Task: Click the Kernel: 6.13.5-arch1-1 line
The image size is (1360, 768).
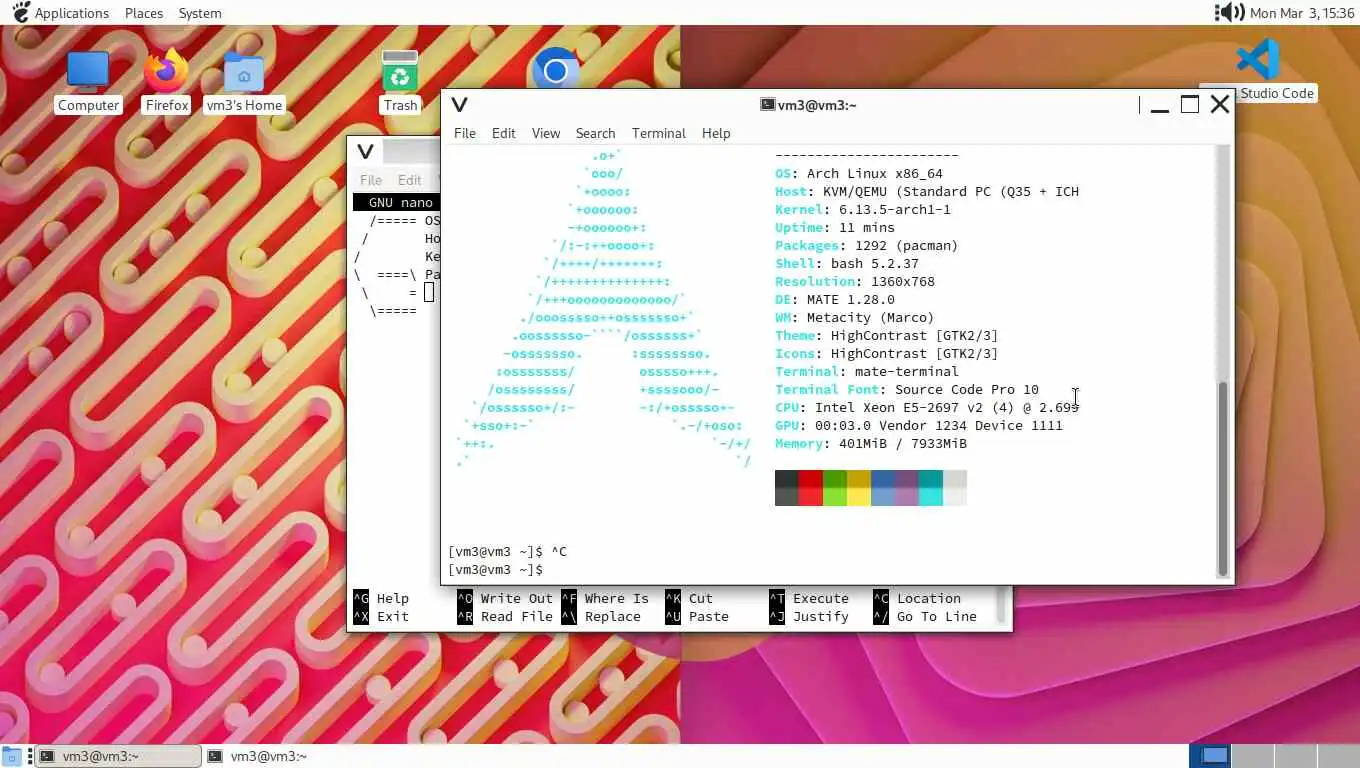Action: point(863,210)
